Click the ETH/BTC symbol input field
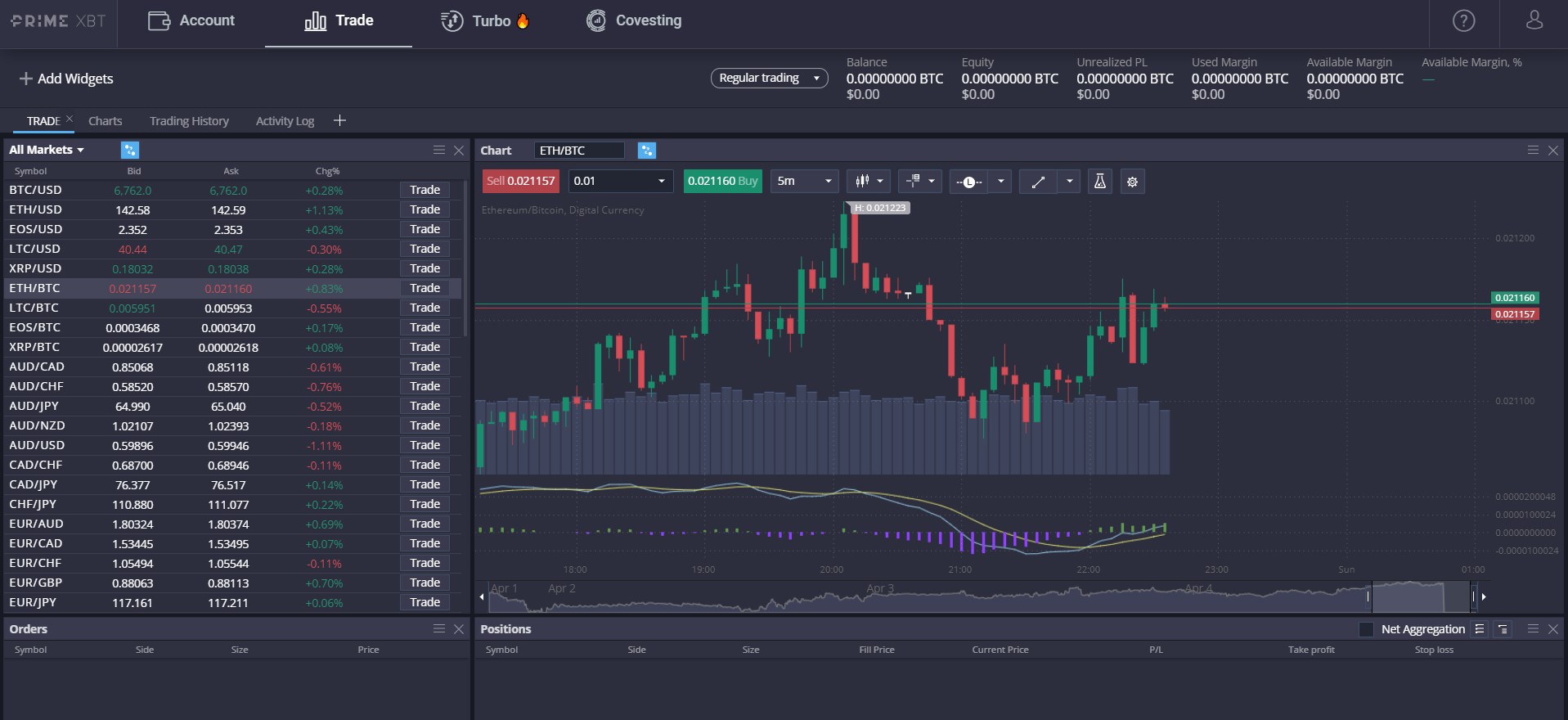The image size is (1568, 720). click(579, 151)
